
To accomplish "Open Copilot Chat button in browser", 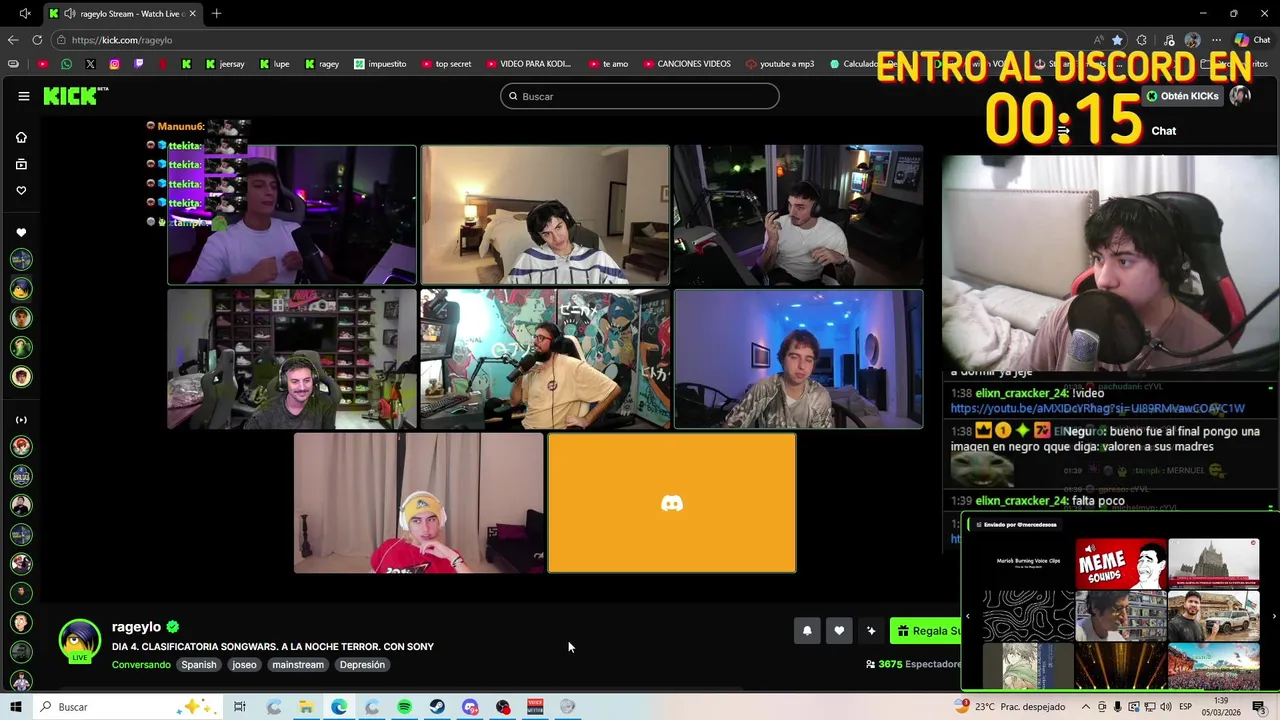I will [1252, 40].
